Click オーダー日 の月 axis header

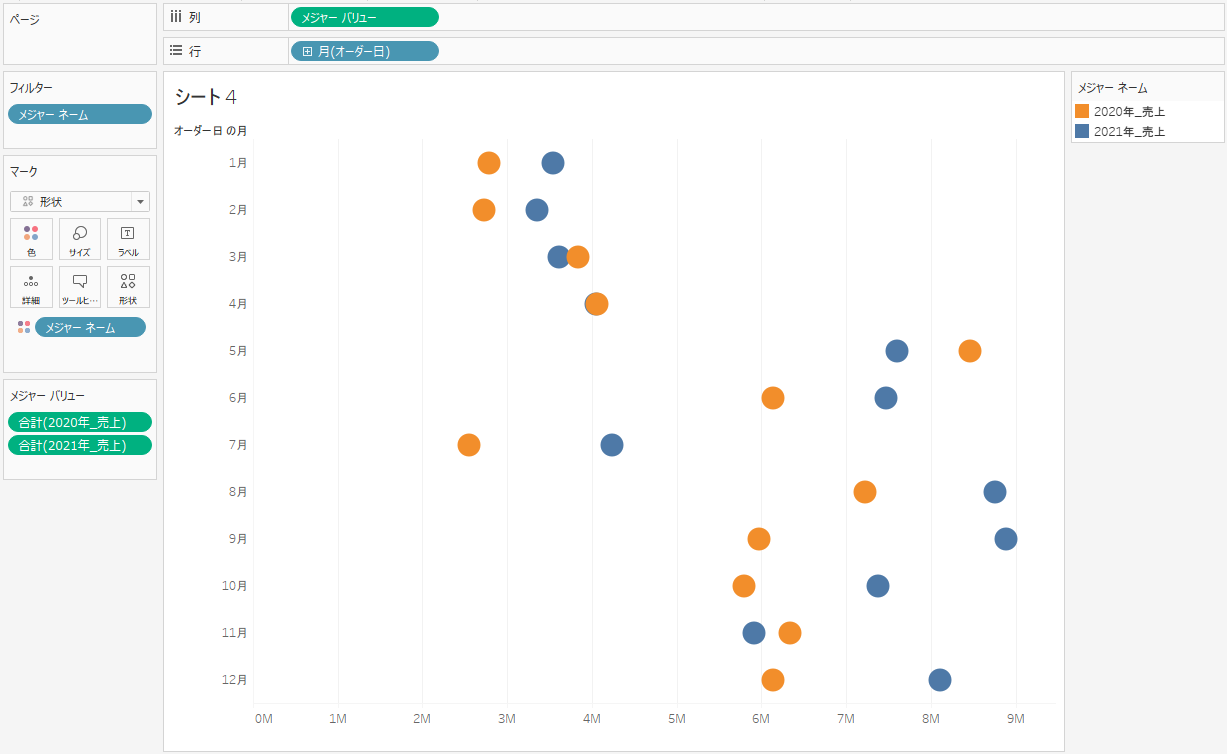(x=210, y=130)
